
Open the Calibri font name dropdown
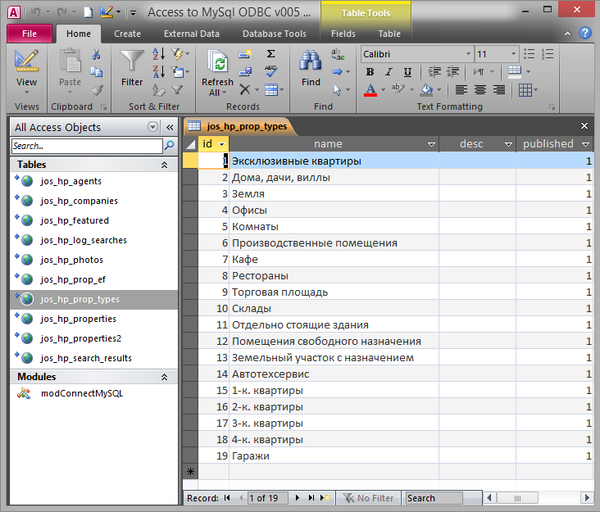click(x=468, y=54)
